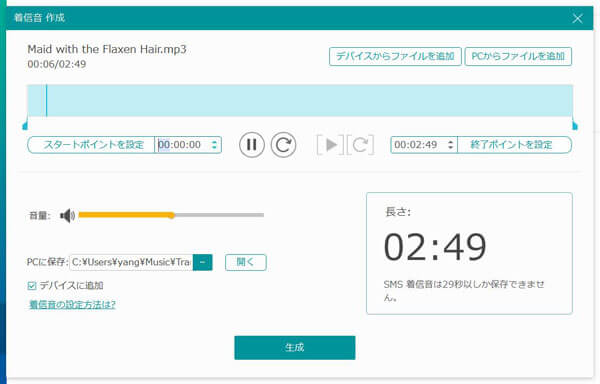Click the playback time 00:06/02:49
This screenshot has height=384, width=600.
tap(57, 64)
